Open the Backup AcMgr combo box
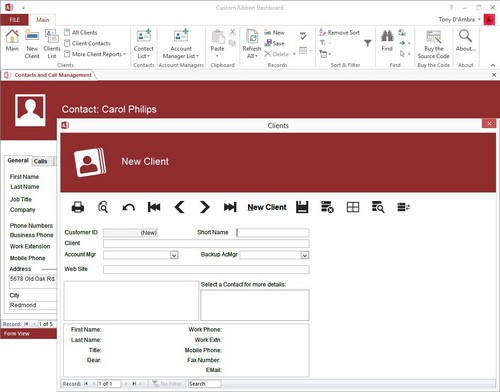This screenshot has width=500, height=392. pos(305,255)
